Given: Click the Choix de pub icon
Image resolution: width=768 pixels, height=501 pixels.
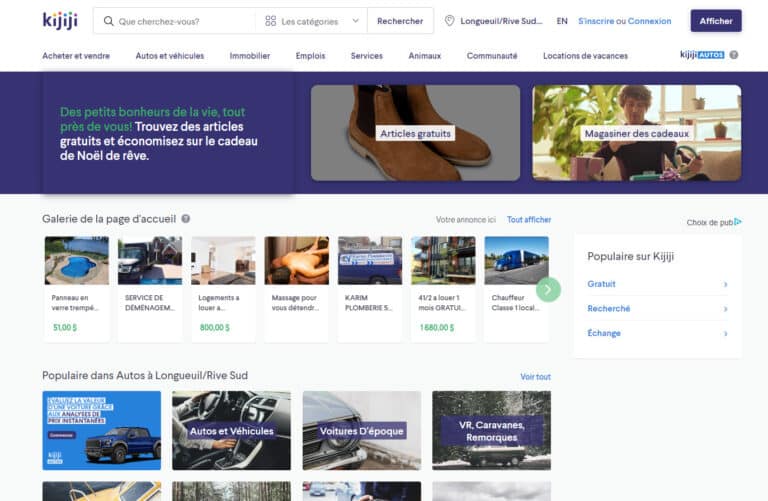Looking at the screenshot, I should click(738, 222).
